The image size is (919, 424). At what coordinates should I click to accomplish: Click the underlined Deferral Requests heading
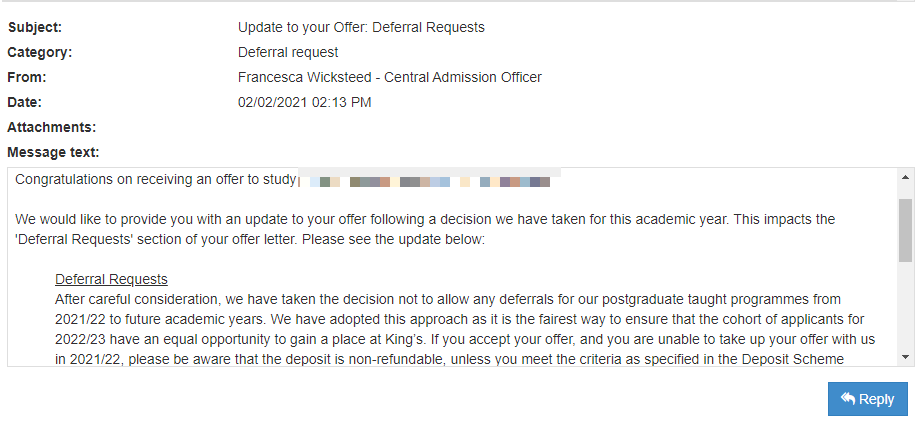click(111, 279)
